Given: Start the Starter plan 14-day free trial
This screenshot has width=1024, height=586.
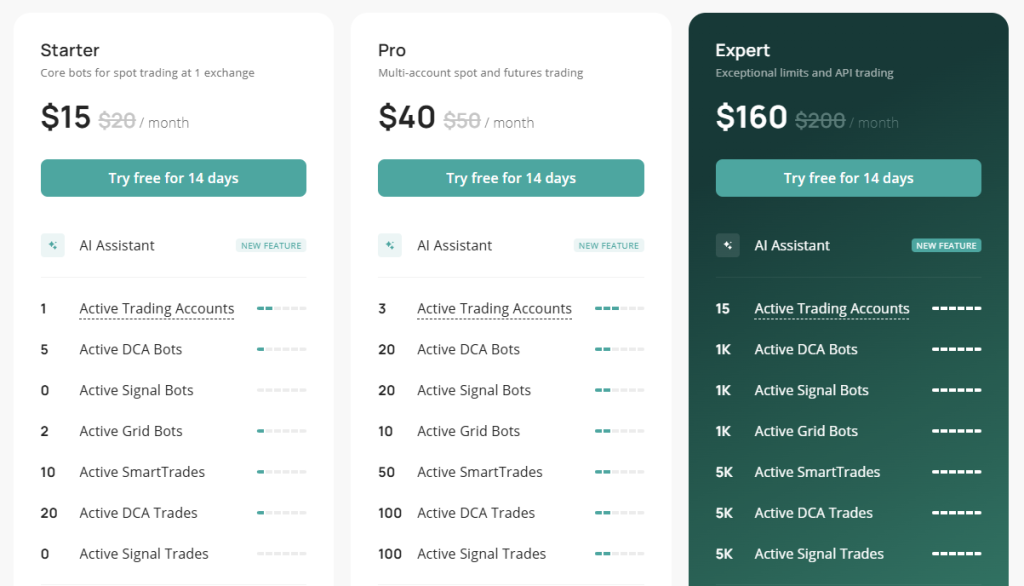Looking at the screenshot, I should [173, 178].
